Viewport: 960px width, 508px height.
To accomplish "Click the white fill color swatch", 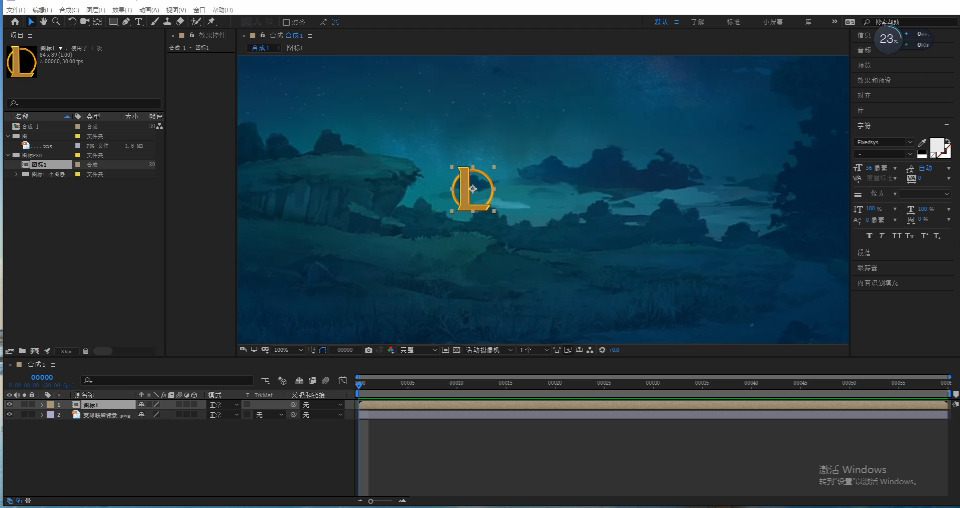I will click(937, 146).
